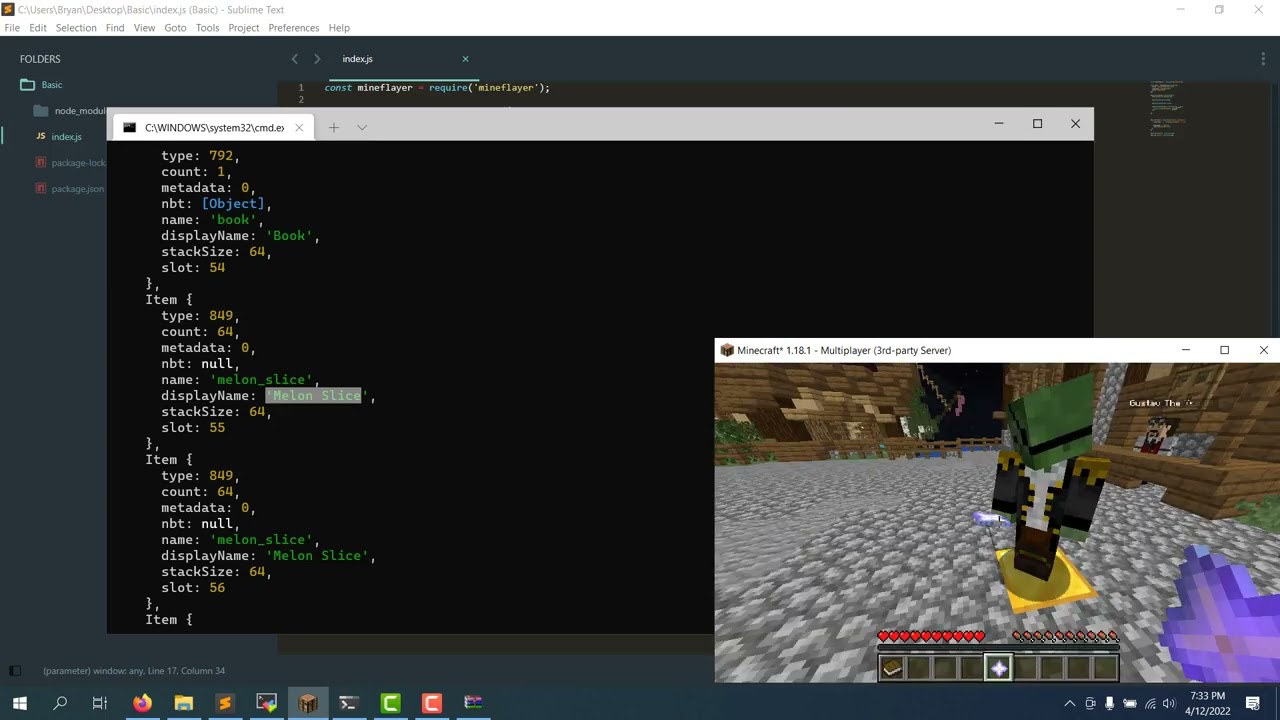Screen dimensions: 1280x720
Task: Close the cmd.exe terminal tab
Action: click(x=299, y=128)
